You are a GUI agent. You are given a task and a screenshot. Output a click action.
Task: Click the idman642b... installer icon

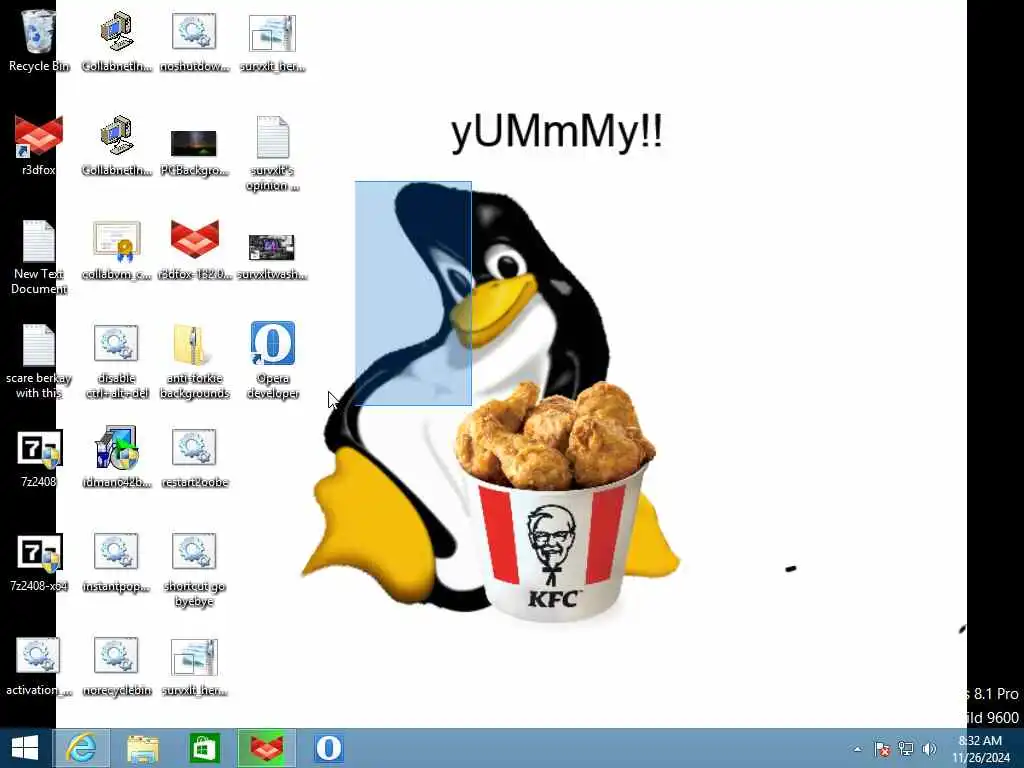point(116,456)
